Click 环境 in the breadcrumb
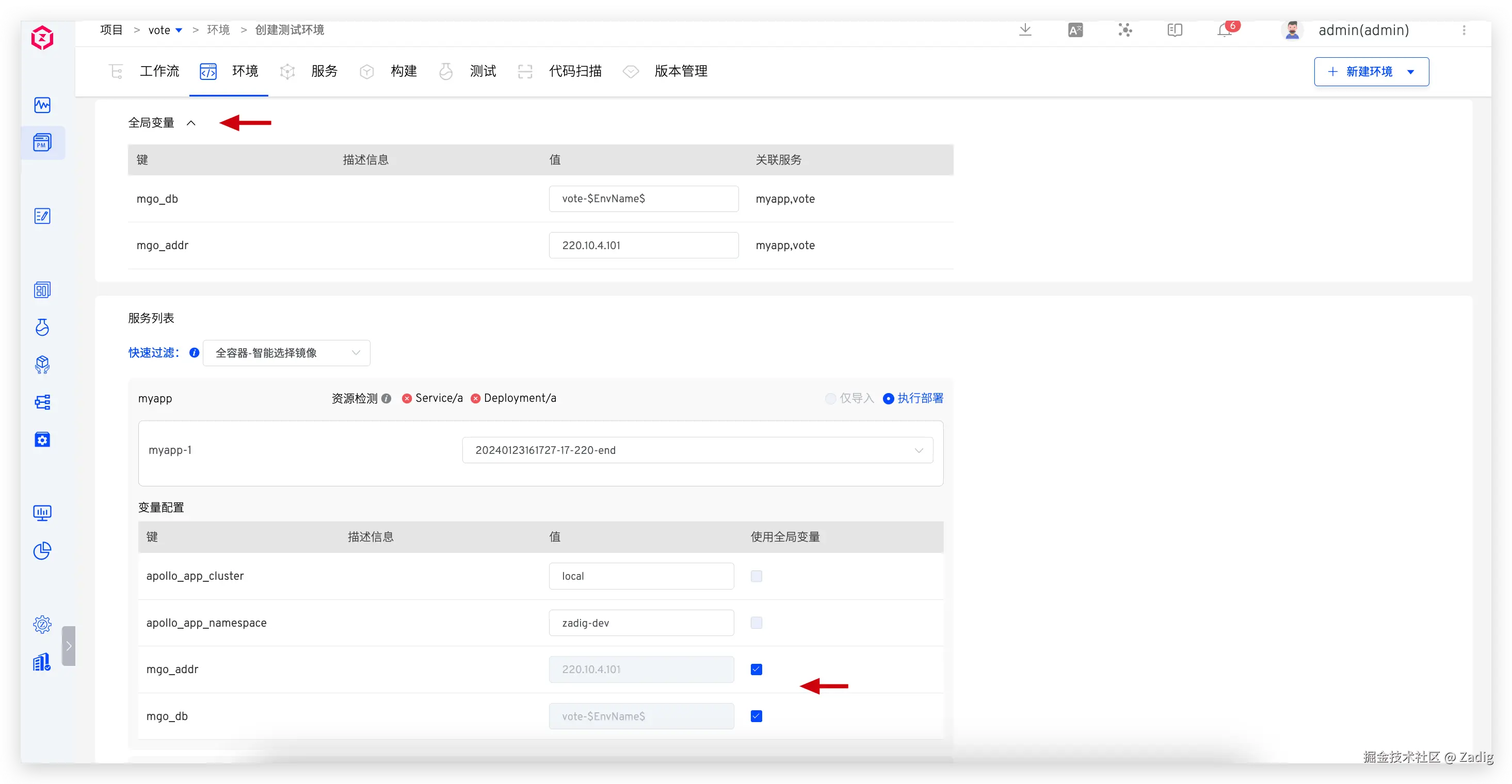 click(218, 30)
